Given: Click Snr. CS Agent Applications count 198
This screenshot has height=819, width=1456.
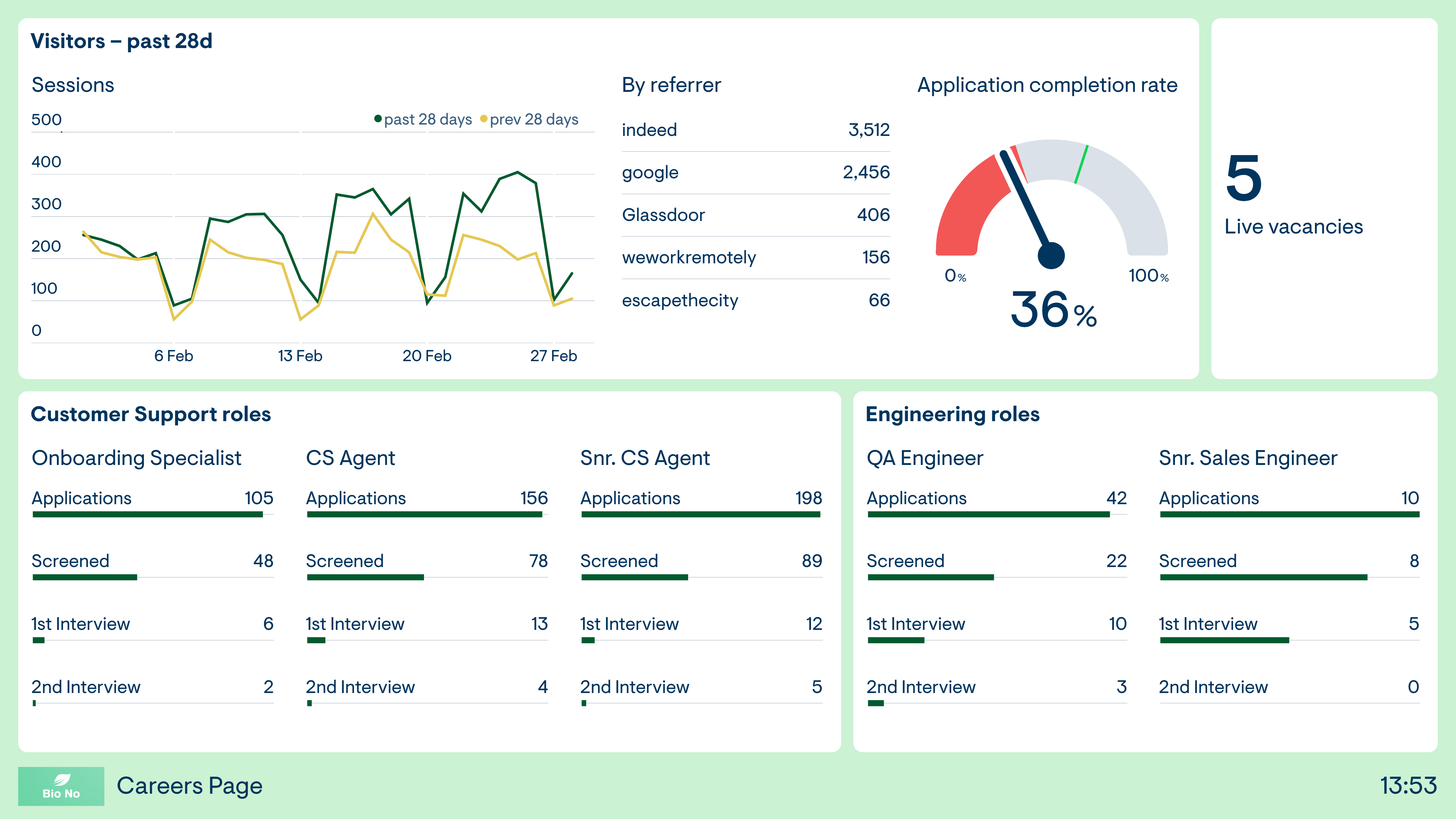Looking at the screenshot, I should 809,498.
